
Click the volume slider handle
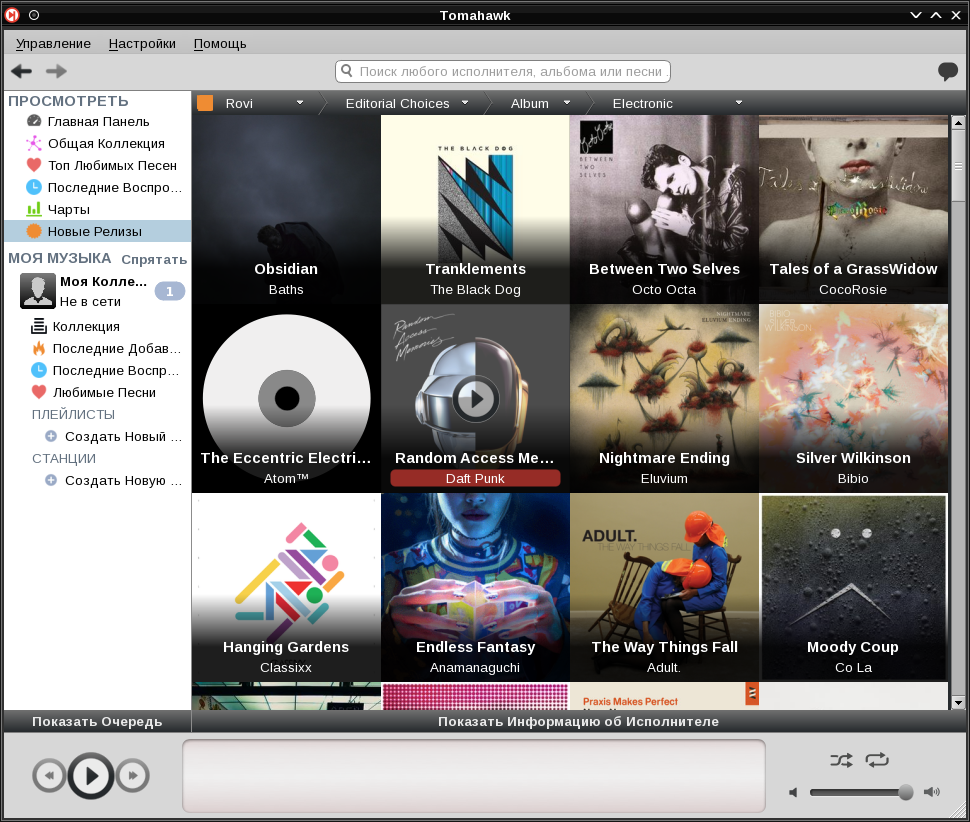[905, 792]
